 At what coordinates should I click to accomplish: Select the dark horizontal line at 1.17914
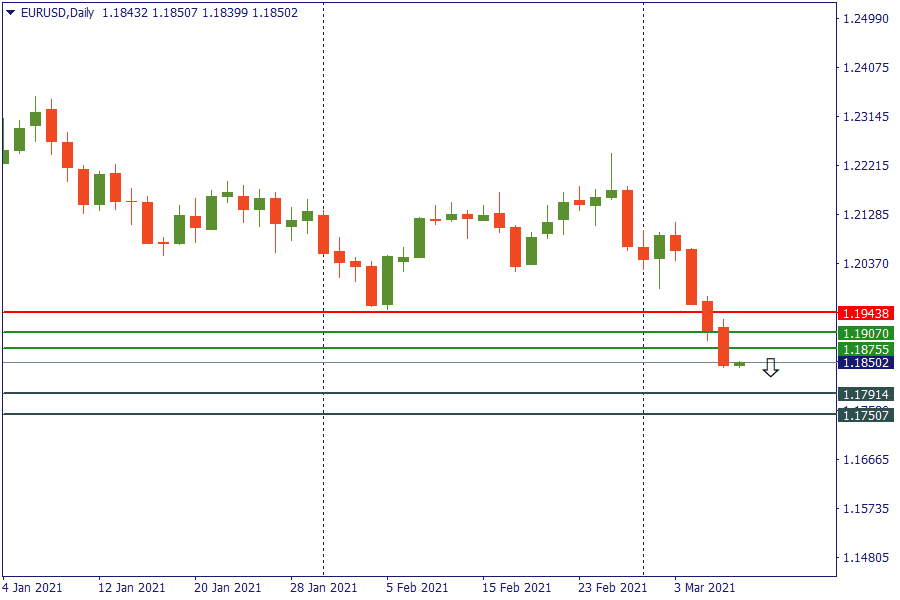point(420,393)
